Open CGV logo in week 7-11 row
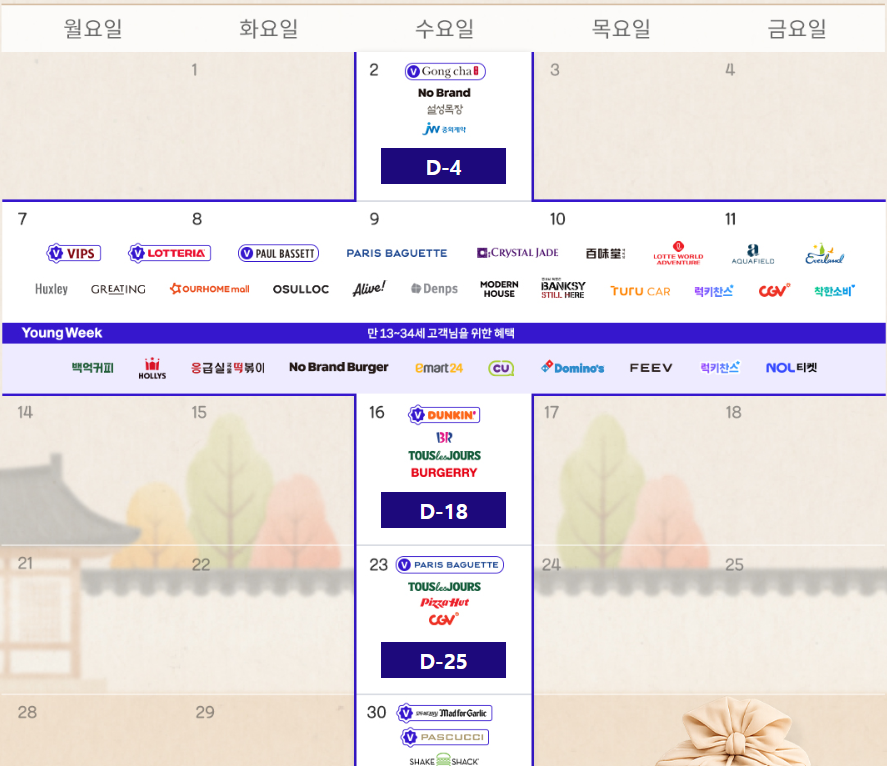 tap(774, 291)
